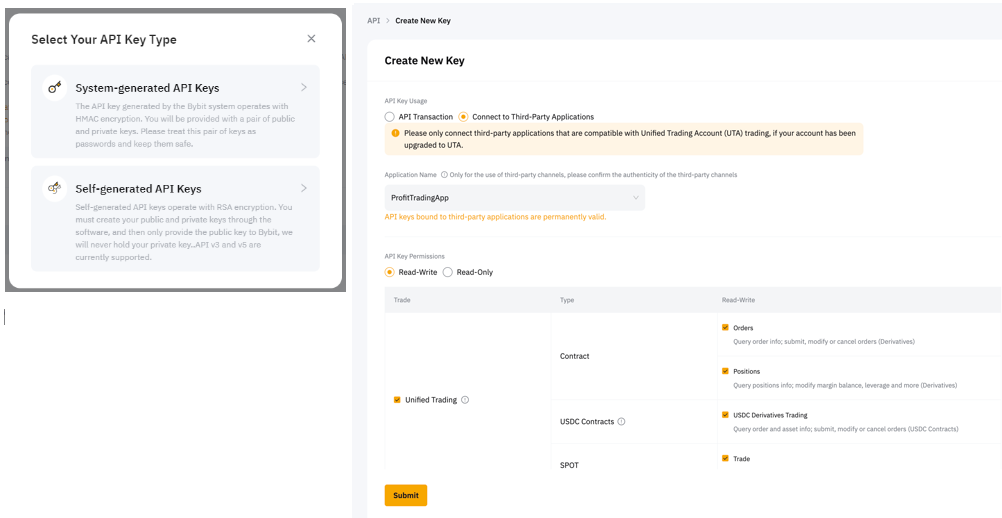Image resolution: width=1002 pixels, height=518 pixels.
Task: Click the info icon beside USDC Contracts
Action: tap(621, 422)
